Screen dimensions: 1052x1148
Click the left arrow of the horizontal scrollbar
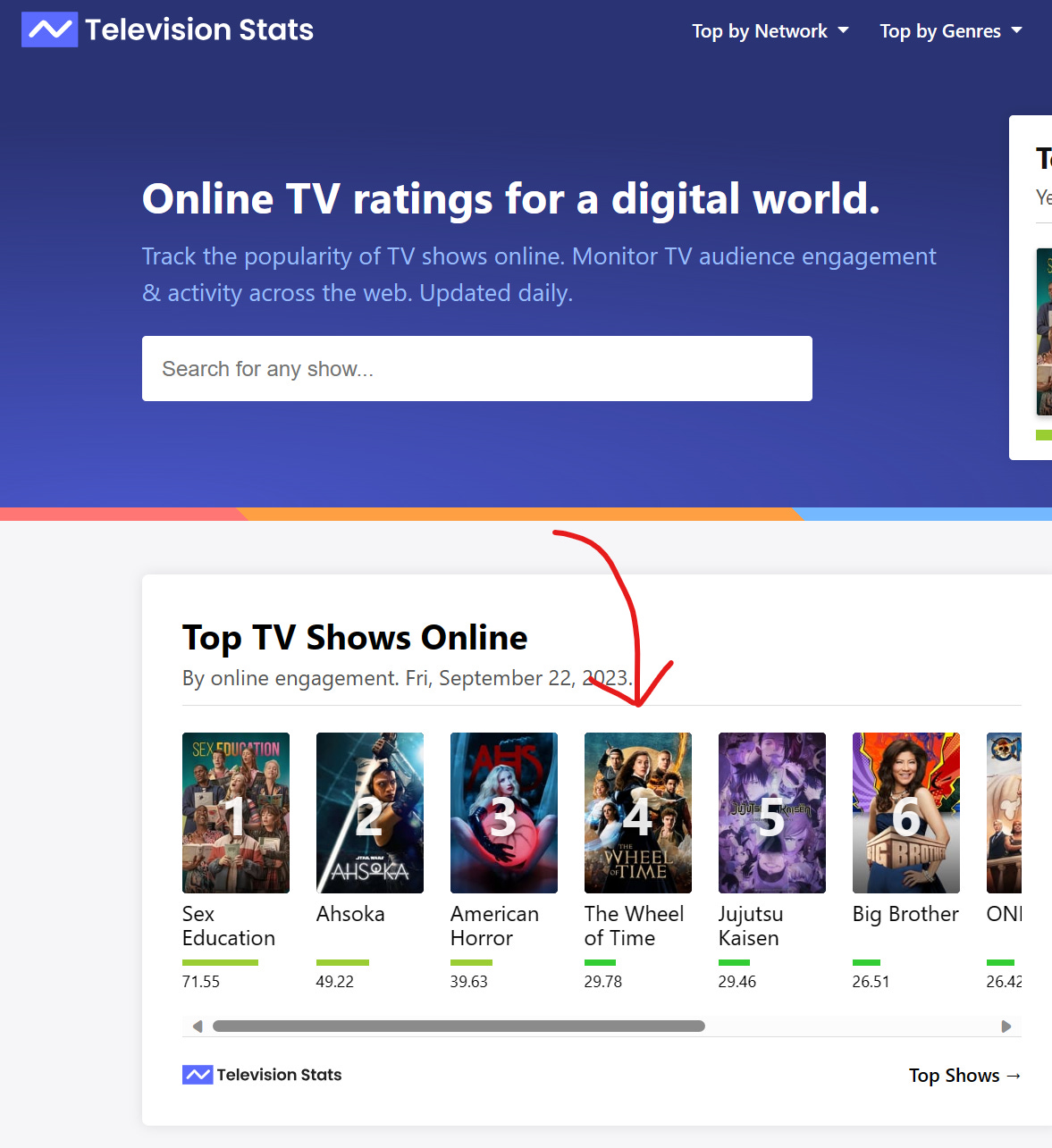[198, 1026]
